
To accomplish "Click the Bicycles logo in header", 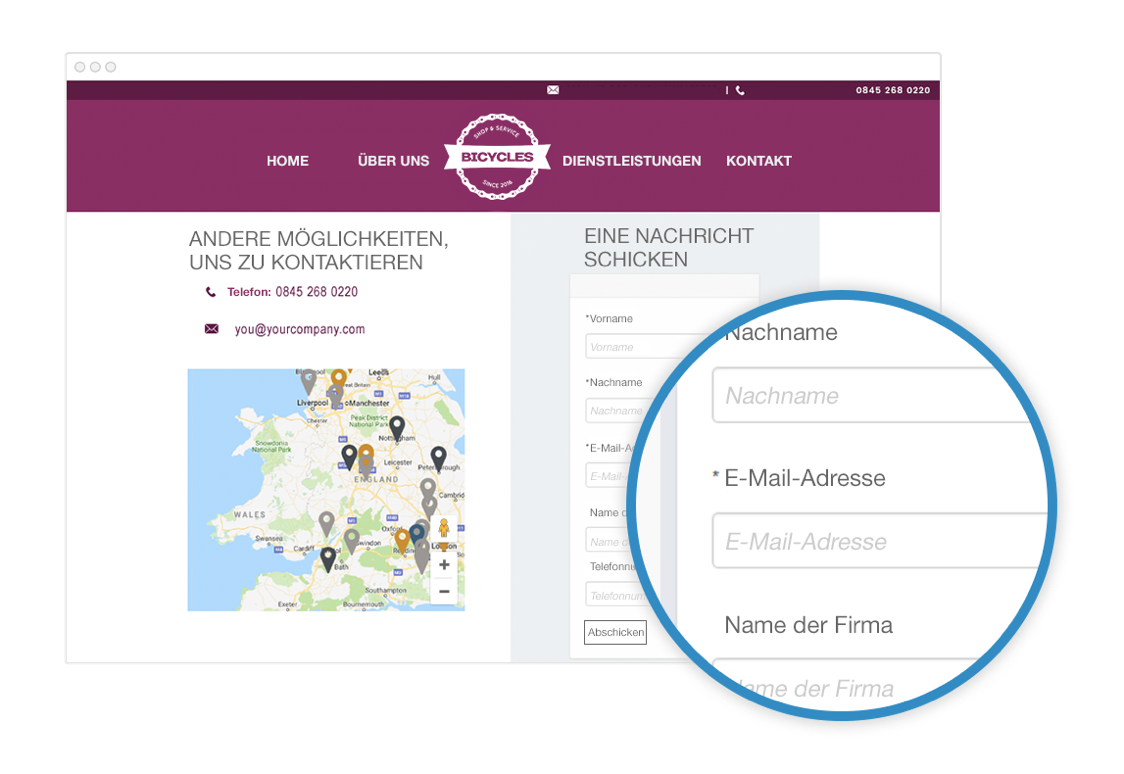I will pos(497,156).
